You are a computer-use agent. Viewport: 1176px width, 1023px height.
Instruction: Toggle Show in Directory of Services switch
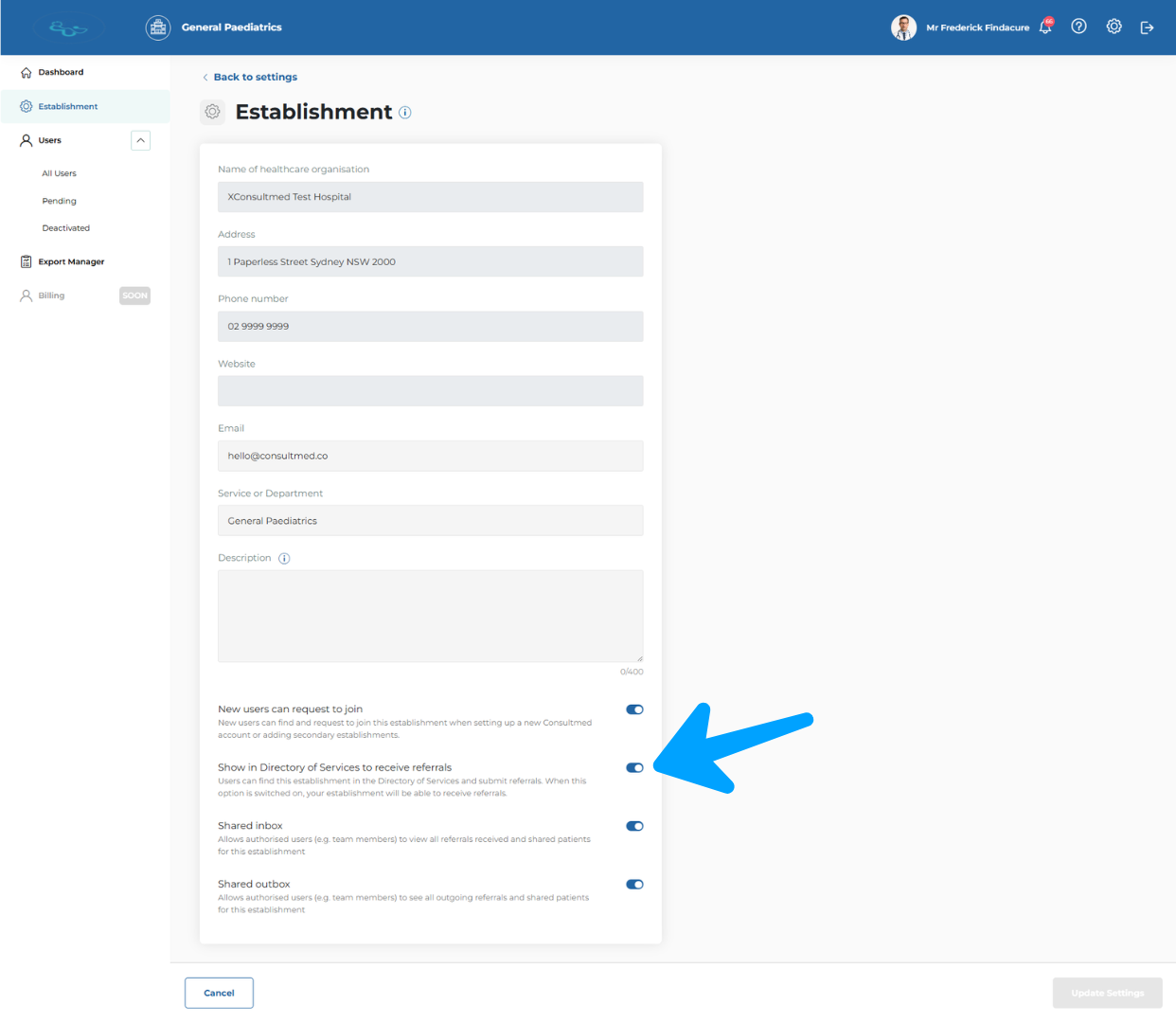coord(634,768)
